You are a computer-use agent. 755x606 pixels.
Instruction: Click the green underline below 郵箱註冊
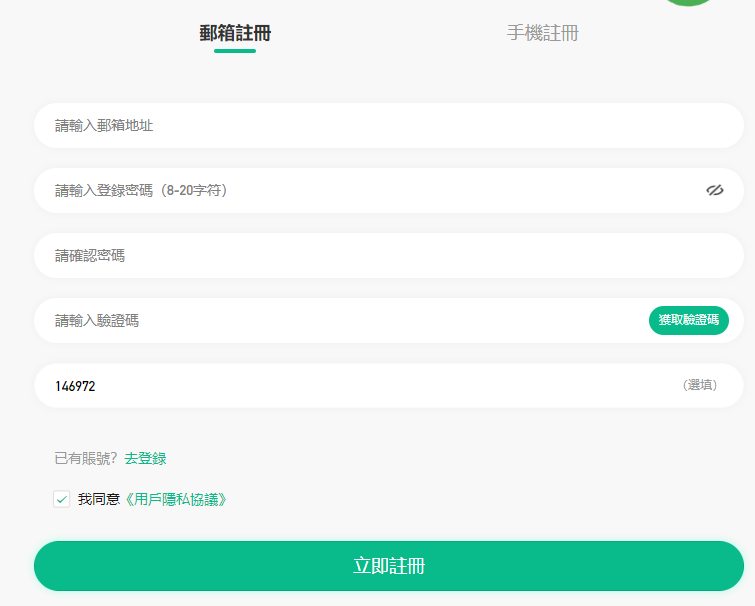235,51
